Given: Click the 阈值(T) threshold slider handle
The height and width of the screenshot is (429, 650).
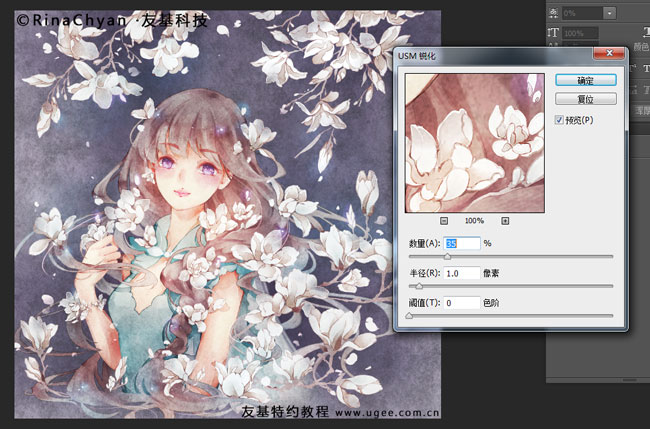Looking at the screenshot, I should (409, 316).
